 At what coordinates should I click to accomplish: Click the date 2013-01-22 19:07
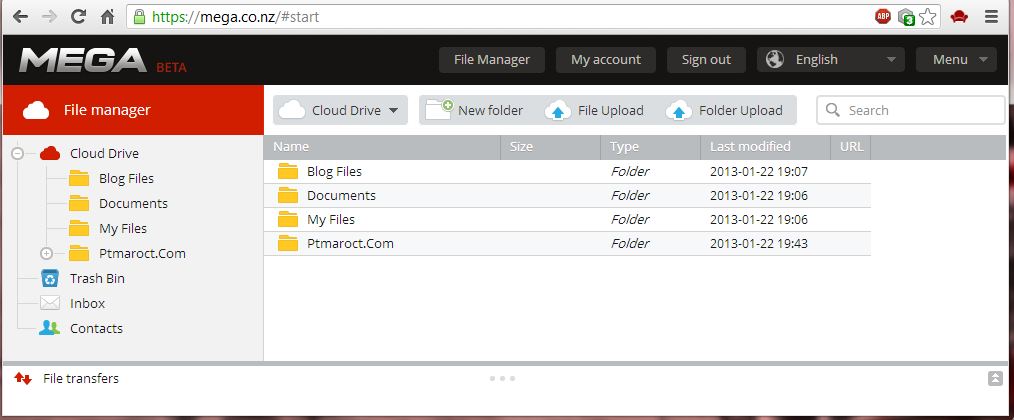759,171
